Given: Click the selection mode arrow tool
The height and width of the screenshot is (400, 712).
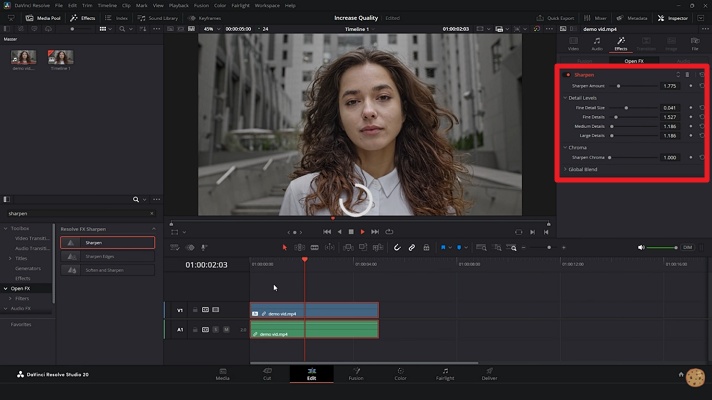Looking at the screenshot, I should pos(285,247).
